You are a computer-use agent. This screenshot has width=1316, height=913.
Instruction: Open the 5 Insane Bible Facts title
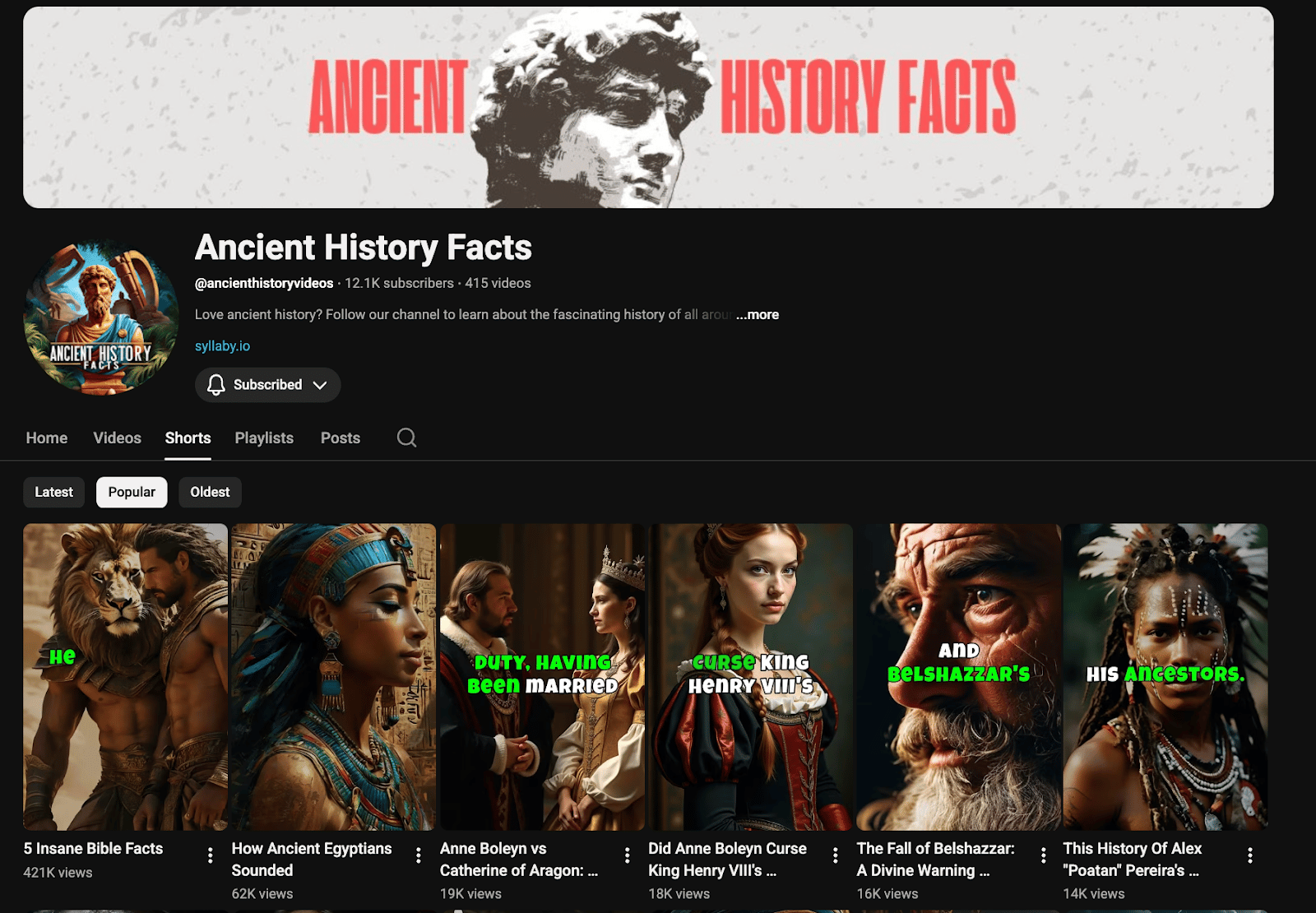pyautogui.click(x=93, y=848)
